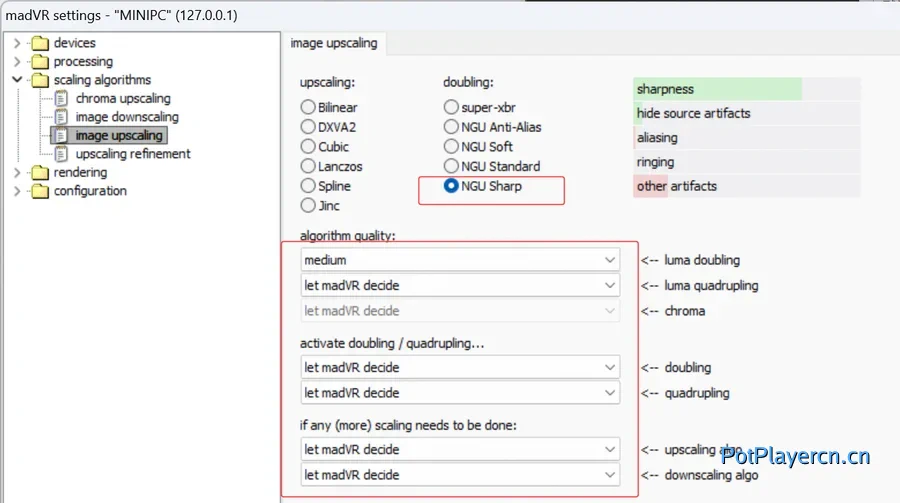Select image upscaling in the tree
Viewport: 900px width, 503px height.
click(118, 135)
